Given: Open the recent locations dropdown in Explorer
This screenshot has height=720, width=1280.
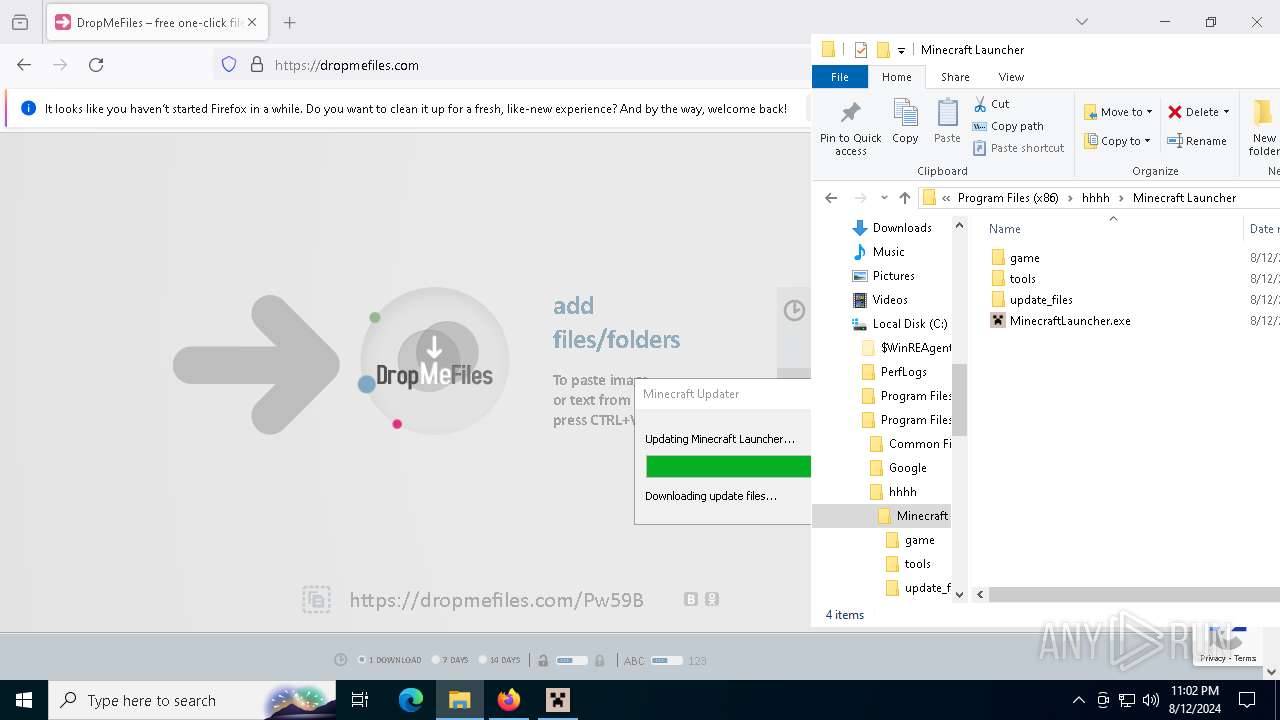Looking at the screenshot, I should point(884,198).
